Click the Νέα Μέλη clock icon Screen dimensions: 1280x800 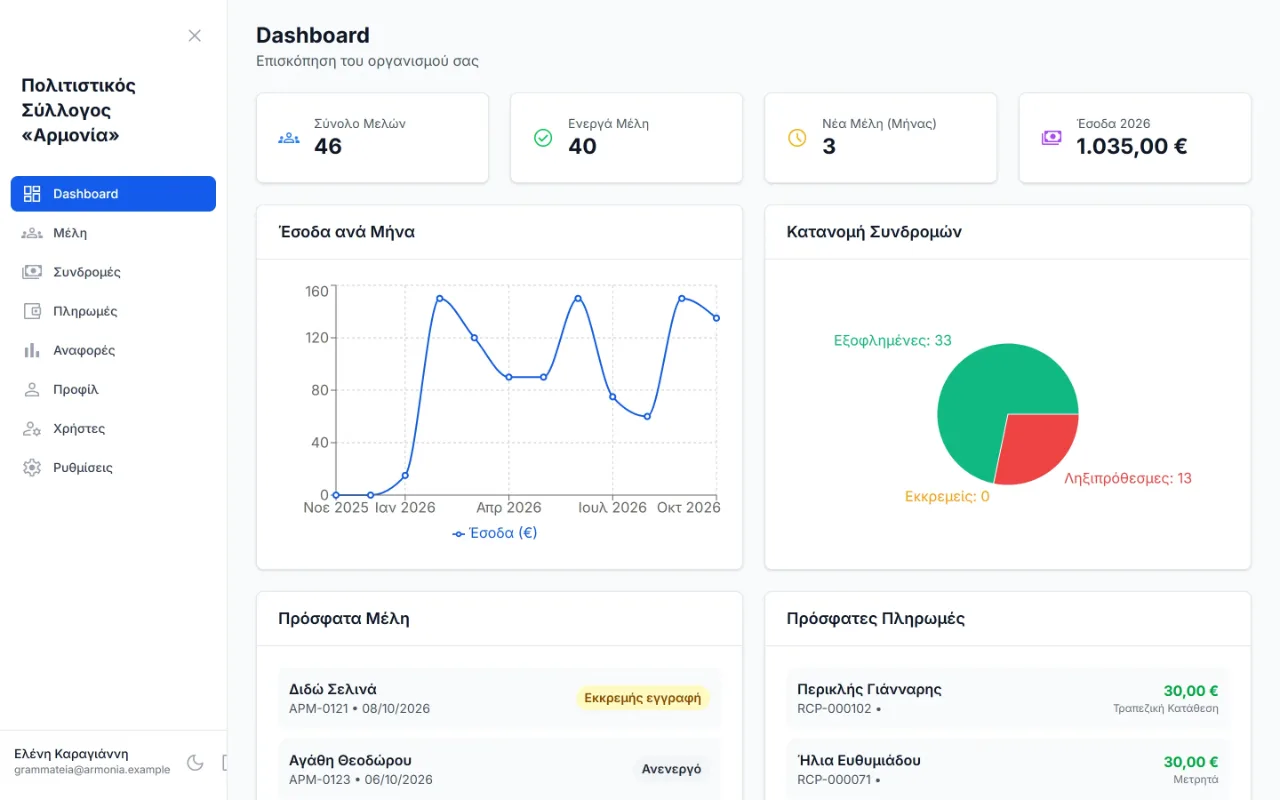click(x=797, y=138)
